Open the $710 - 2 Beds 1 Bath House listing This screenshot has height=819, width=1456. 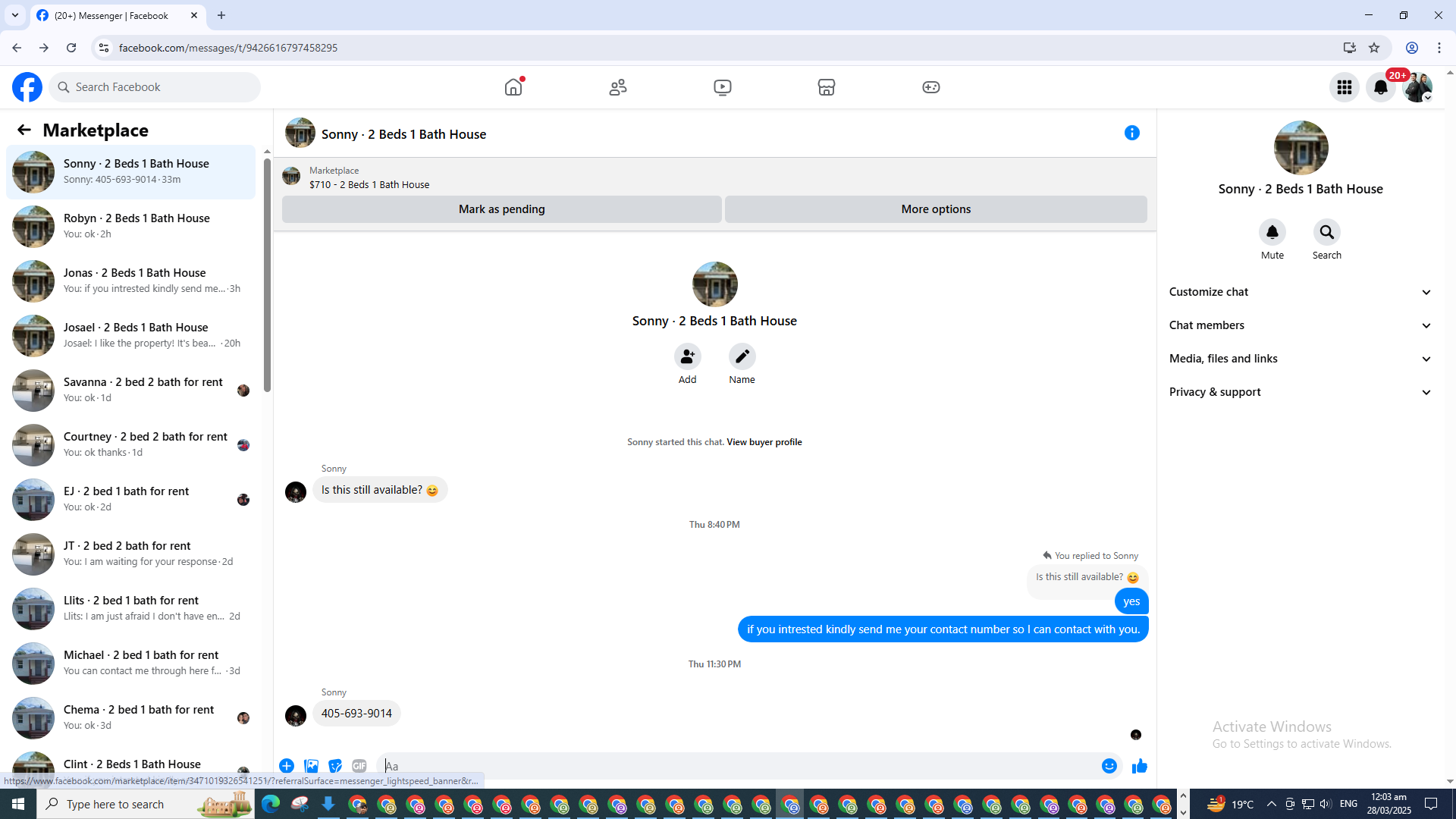point(369,185)
